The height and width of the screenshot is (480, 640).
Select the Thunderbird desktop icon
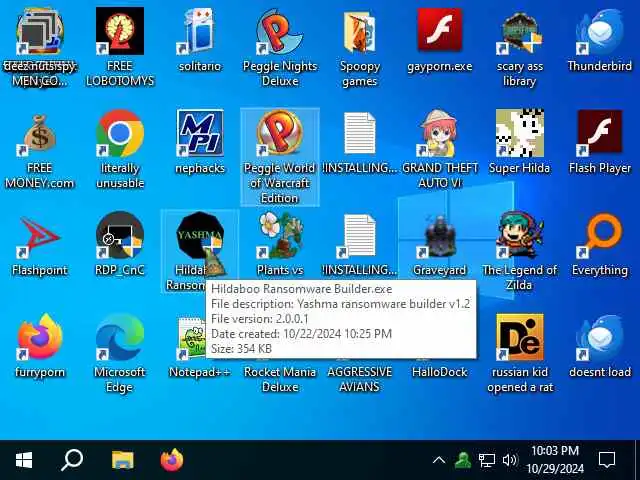pos(600,32)
